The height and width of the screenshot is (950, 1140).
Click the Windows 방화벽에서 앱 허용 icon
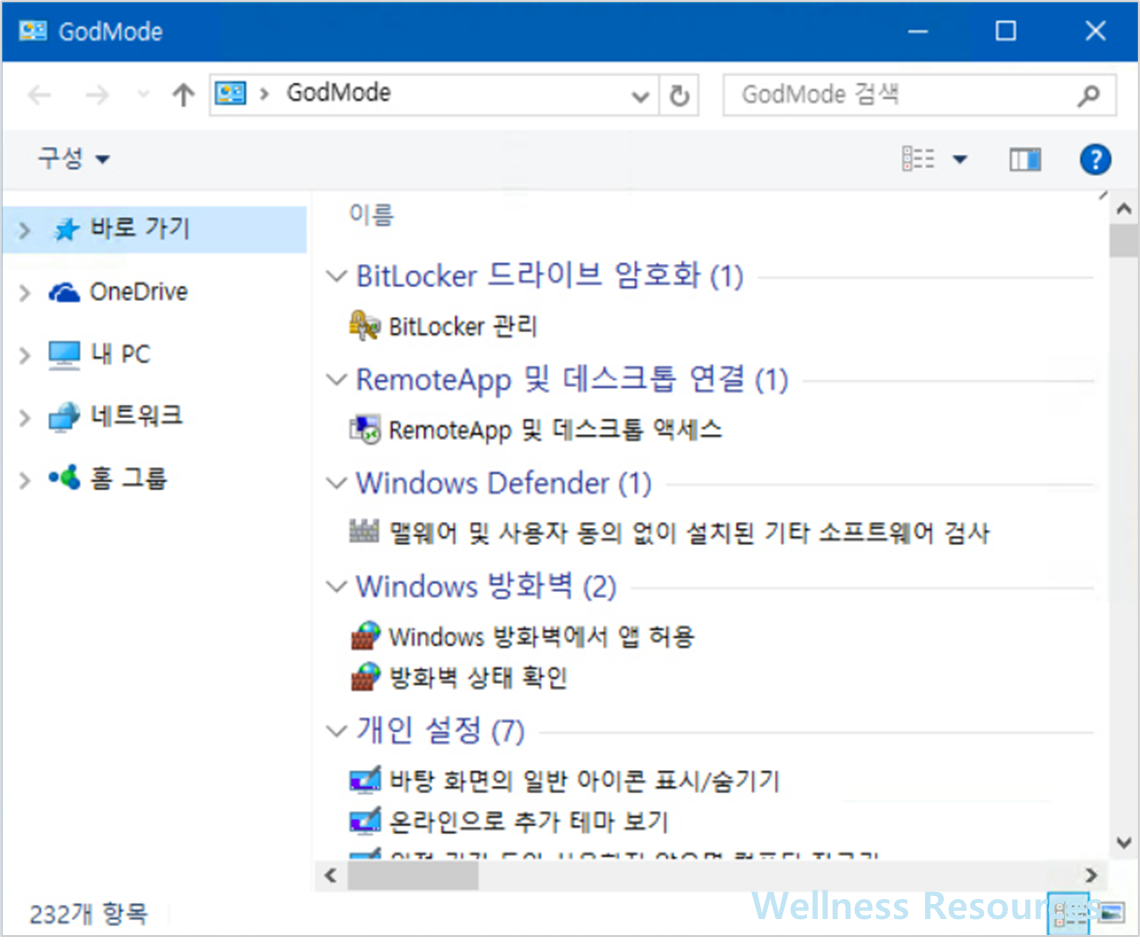click(x=365, y=636)
